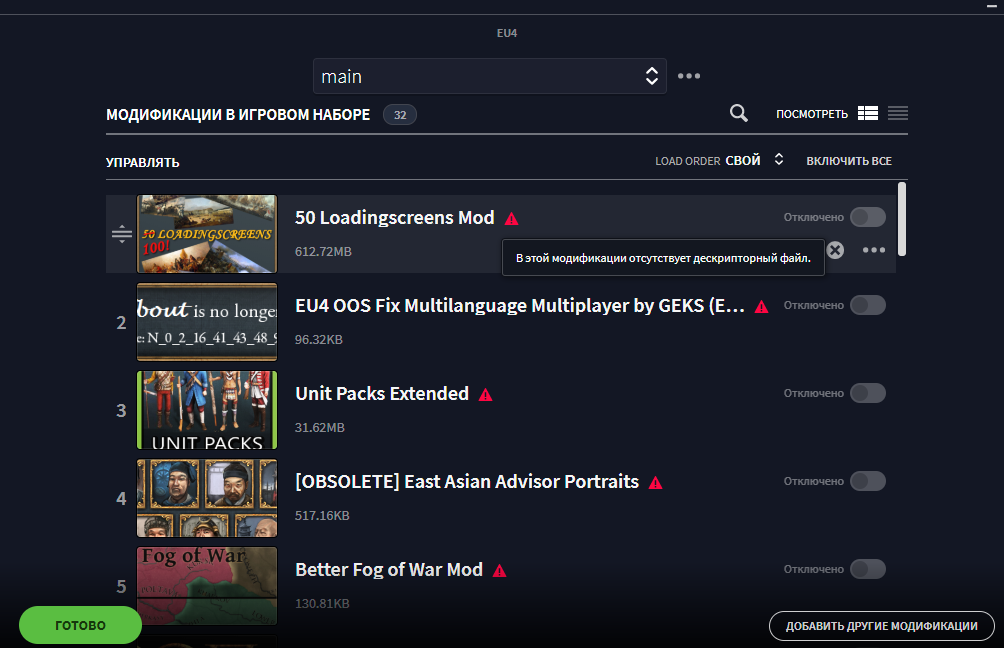Switch to compact list view icon
Viewport: 1004px width, 648px height.
coord(897,114)
